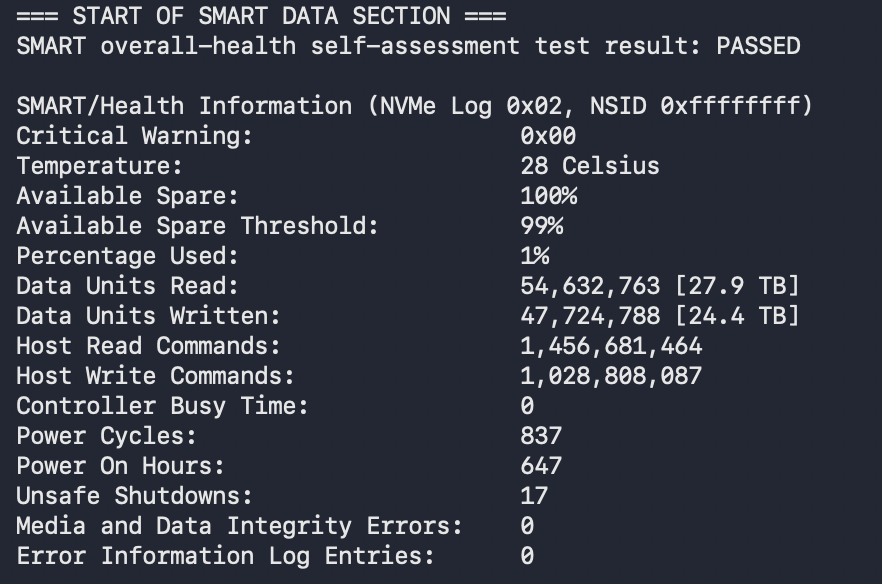
Task: Click the Percentage Used value 1%
Action: click(534, 256)
